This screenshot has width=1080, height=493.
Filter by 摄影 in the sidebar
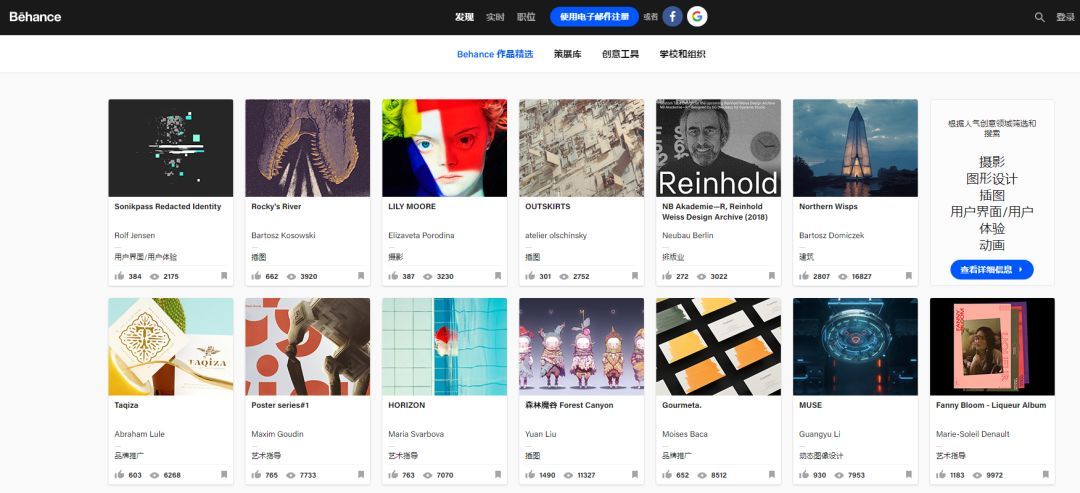(x=992, y=162)
